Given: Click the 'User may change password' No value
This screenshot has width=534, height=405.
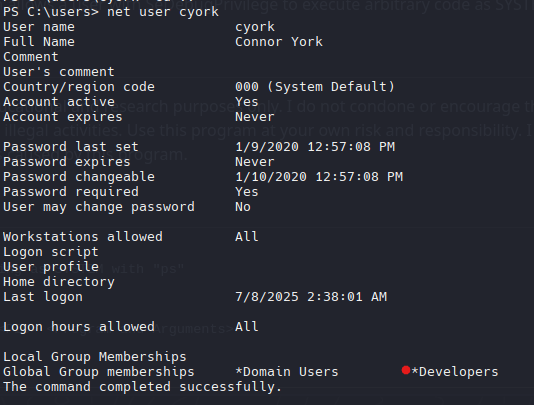Looking at the screenshot, I should click(243, 207).
